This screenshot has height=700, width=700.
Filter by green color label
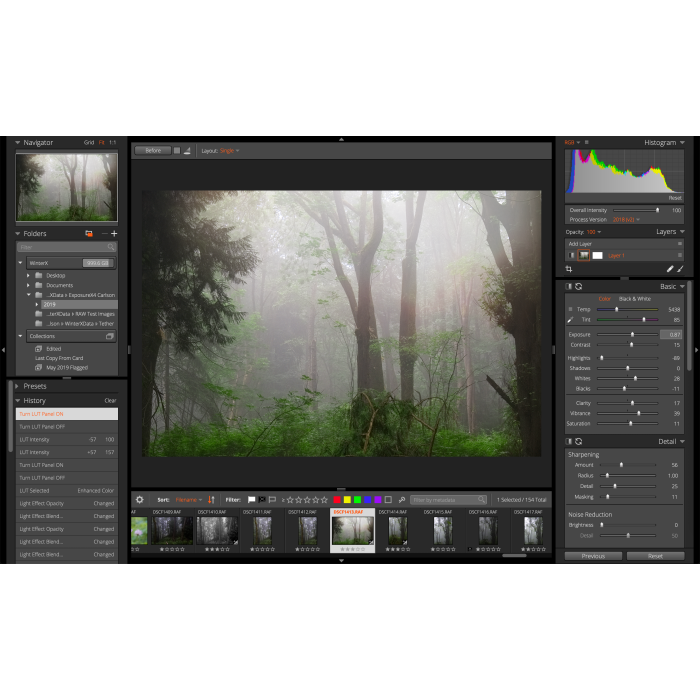(x=358, y=500)
